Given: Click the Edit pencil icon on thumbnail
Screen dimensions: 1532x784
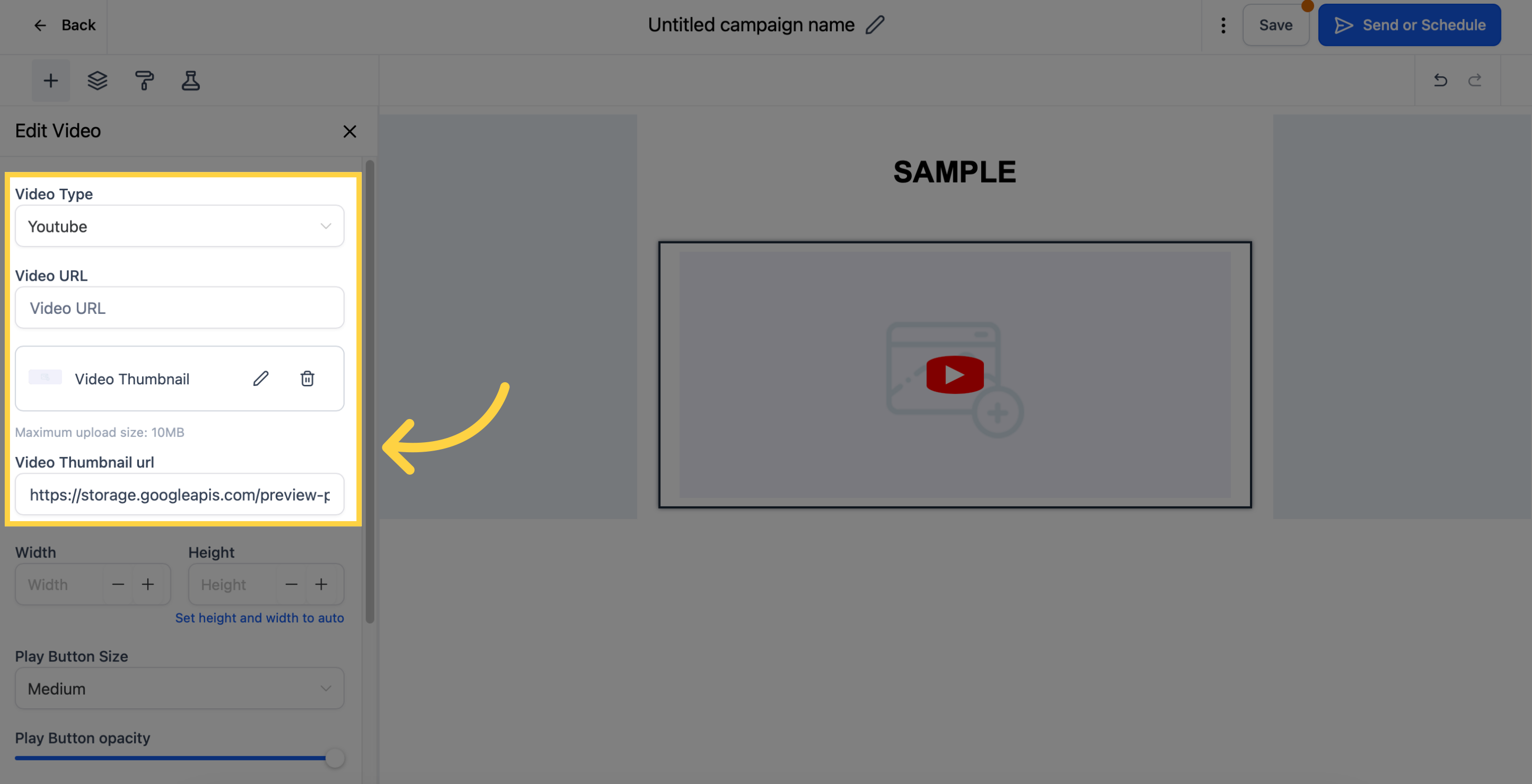Looking at the screenshot, I should click(261, 378).
